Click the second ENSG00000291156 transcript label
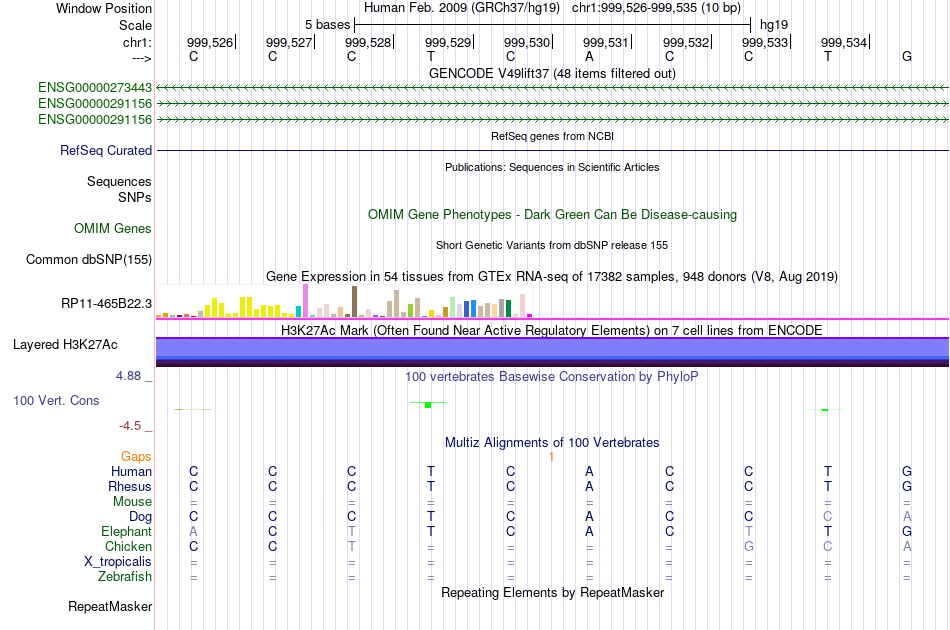950x630 pixels. (95, 119)
